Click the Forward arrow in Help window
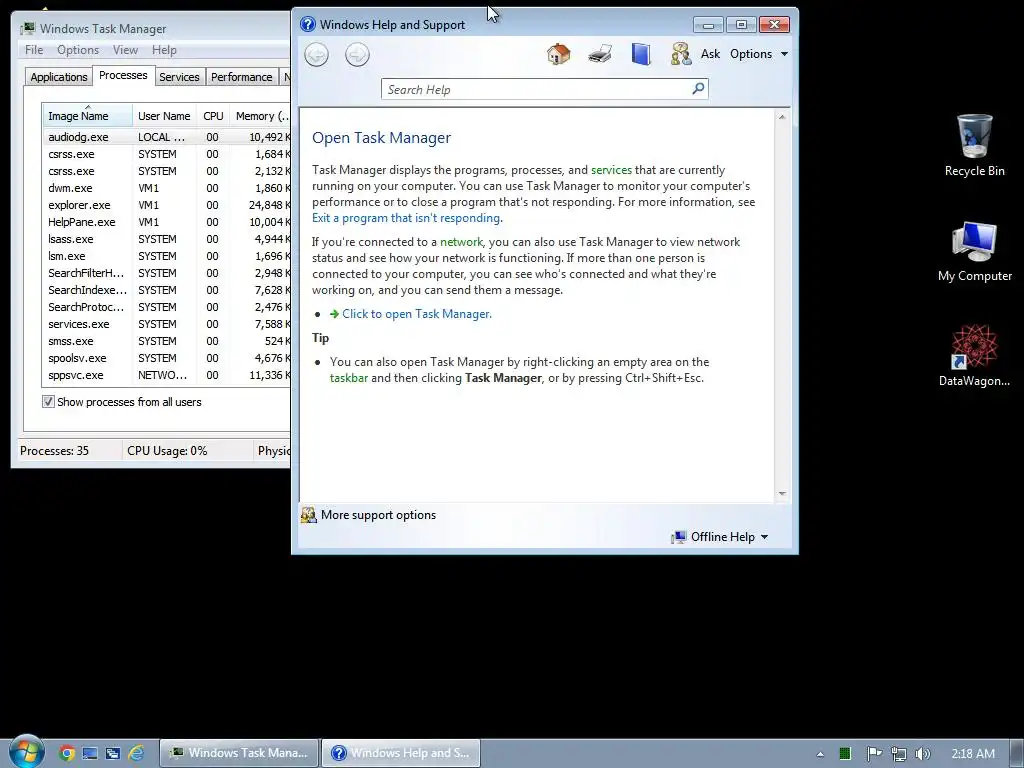The height and width of the screenshot is (768, 1024). [x=357, y=54]
